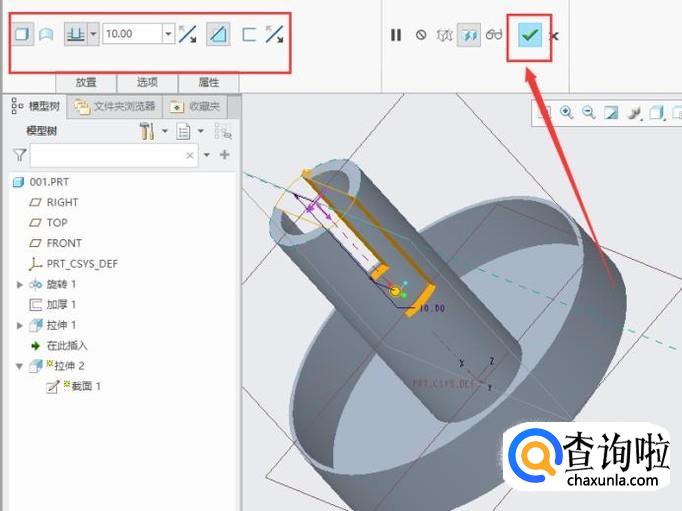Image resolution: width=682 pixels, height=511 pixels.
Task: Switch to the 模型树 model tree tab
Action: click(37, 106)
